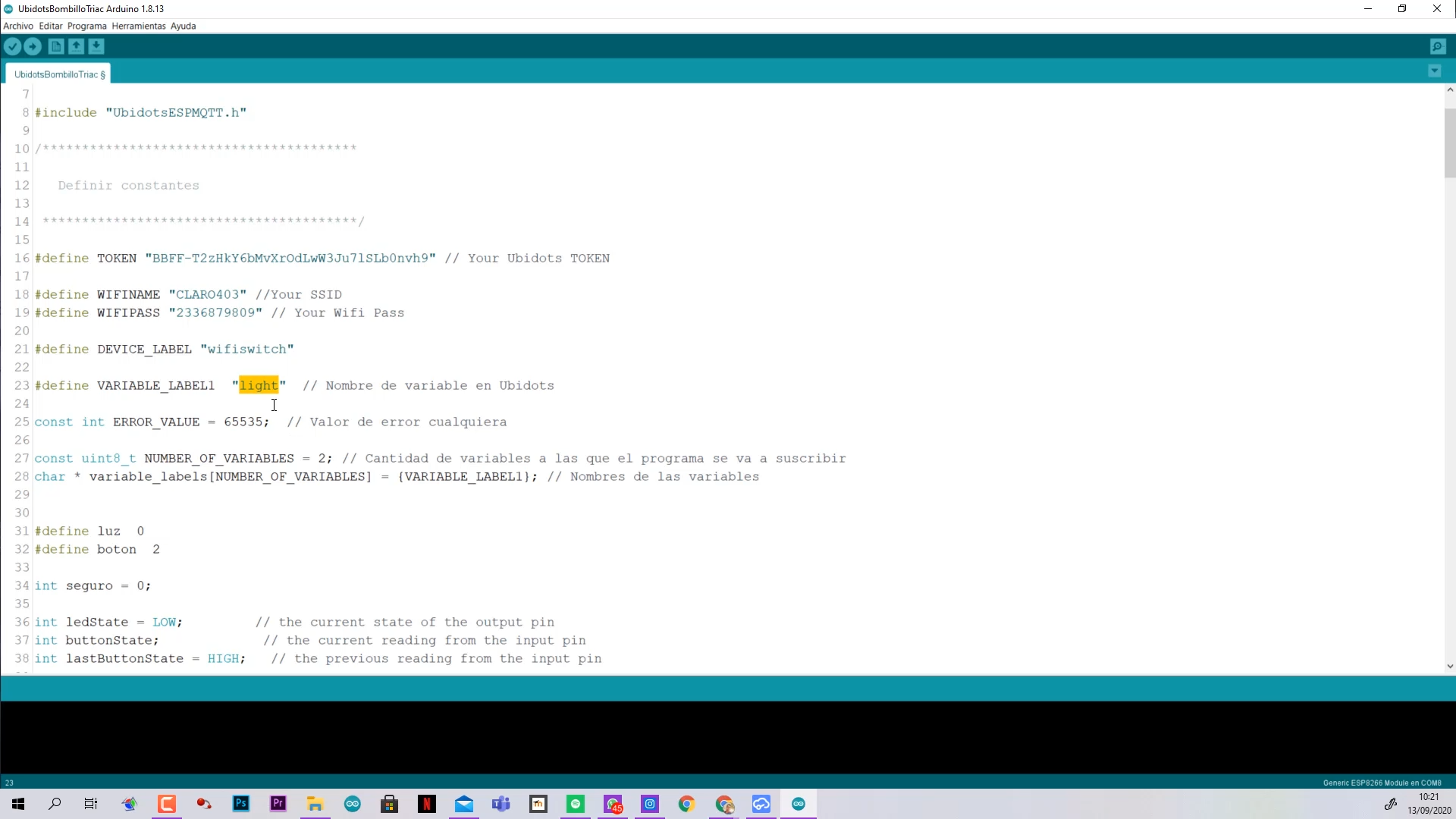Viewport: 1456px width, 819px height.
Task: Click the New sketch icon
Action: coord(56,46)
